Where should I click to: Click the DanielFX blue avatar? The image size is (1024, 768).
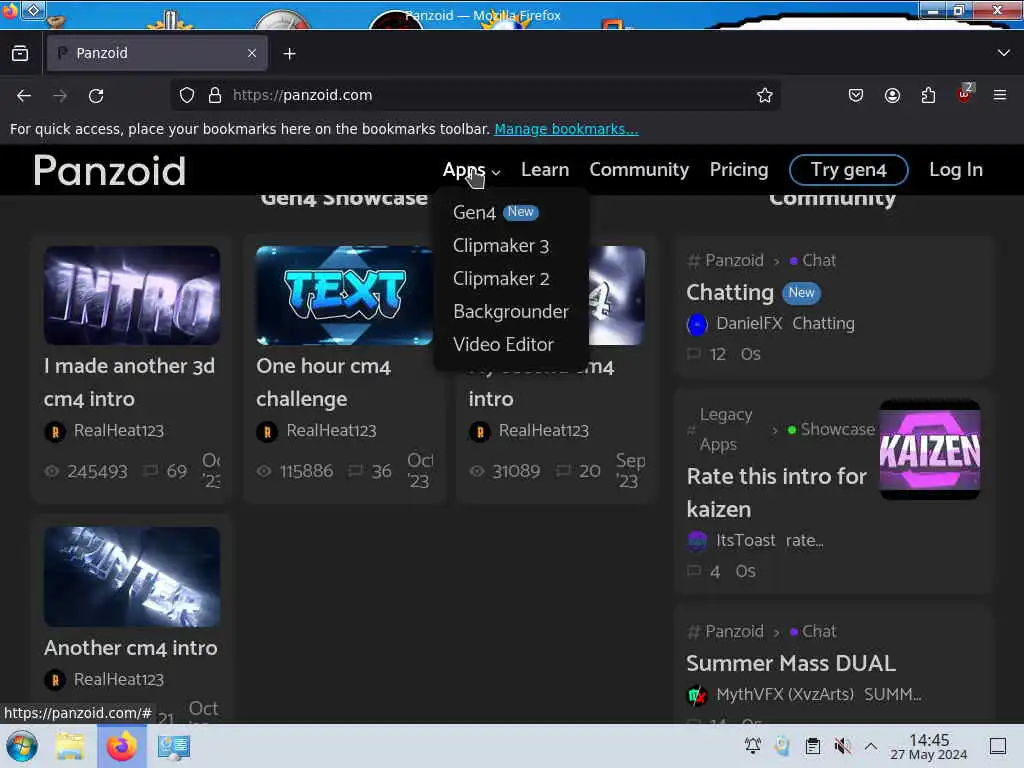[697, 325]
